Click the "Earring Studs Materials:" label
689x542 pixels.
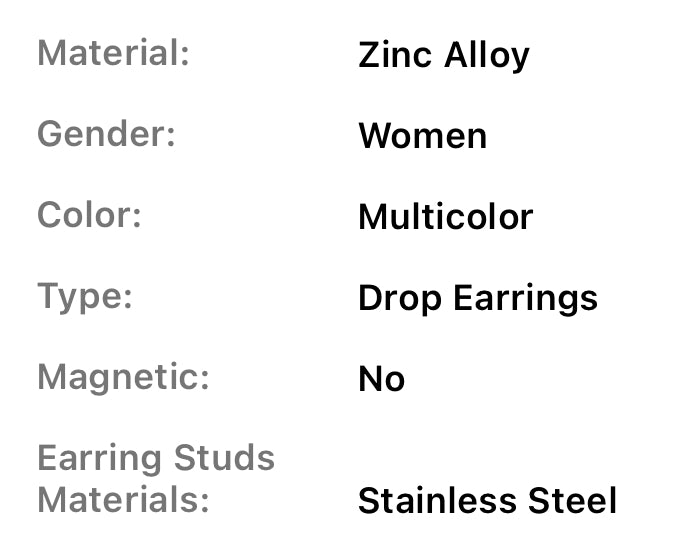coord(155,478)
